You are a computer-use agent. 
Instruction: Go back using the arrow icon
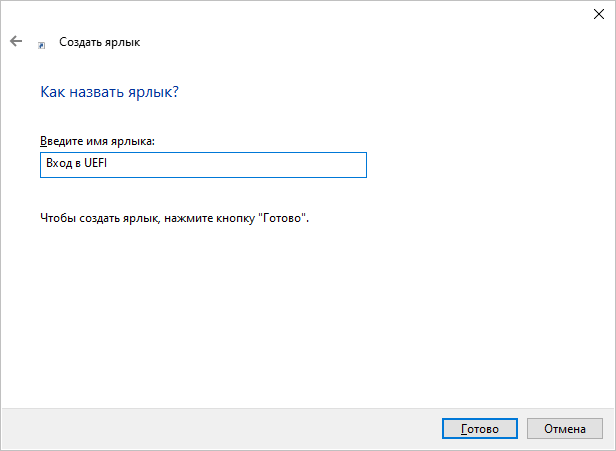click(16, 41)
